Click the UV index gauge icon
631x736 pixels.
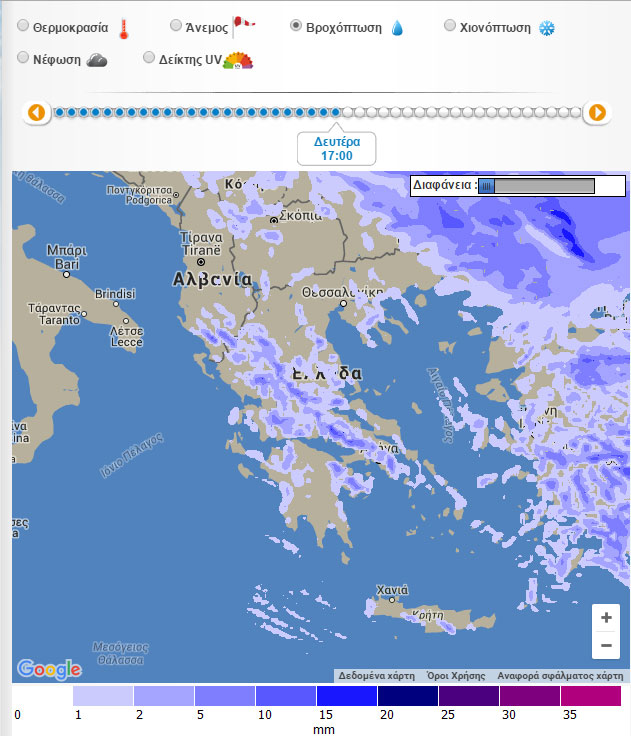(238, 60)
